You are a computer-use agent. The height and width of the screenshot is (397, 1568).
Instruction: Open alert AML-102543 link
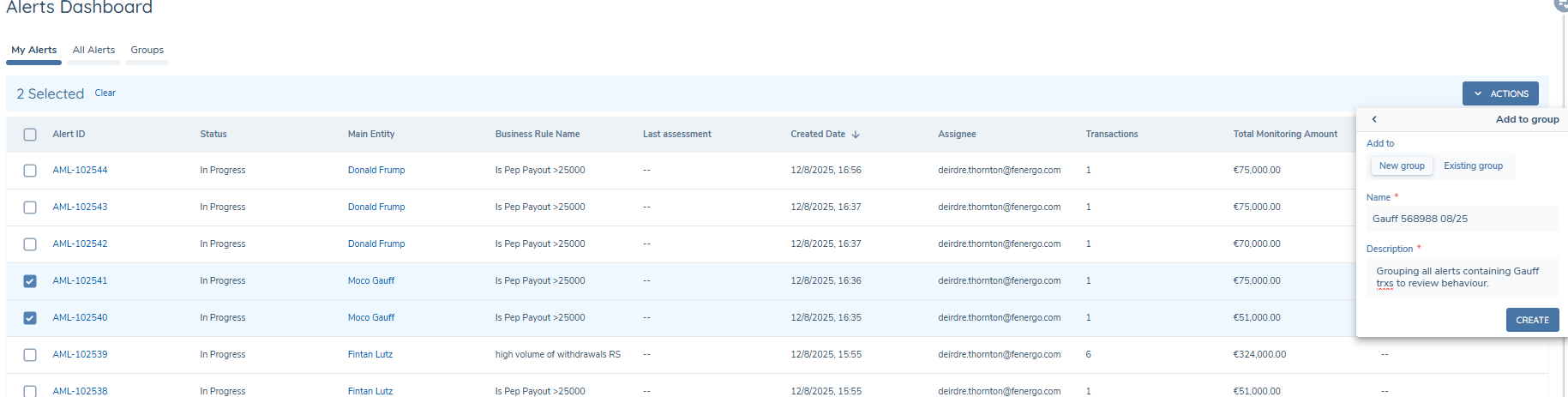coord(80,207)
